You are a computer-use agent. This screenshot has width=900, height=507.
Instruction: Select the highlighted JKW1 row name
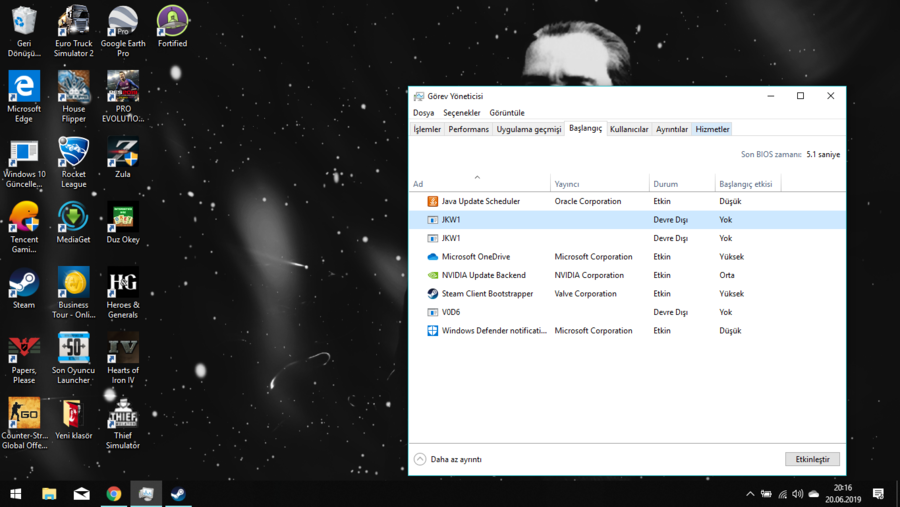pyautogui.click(x=451, y=219)
